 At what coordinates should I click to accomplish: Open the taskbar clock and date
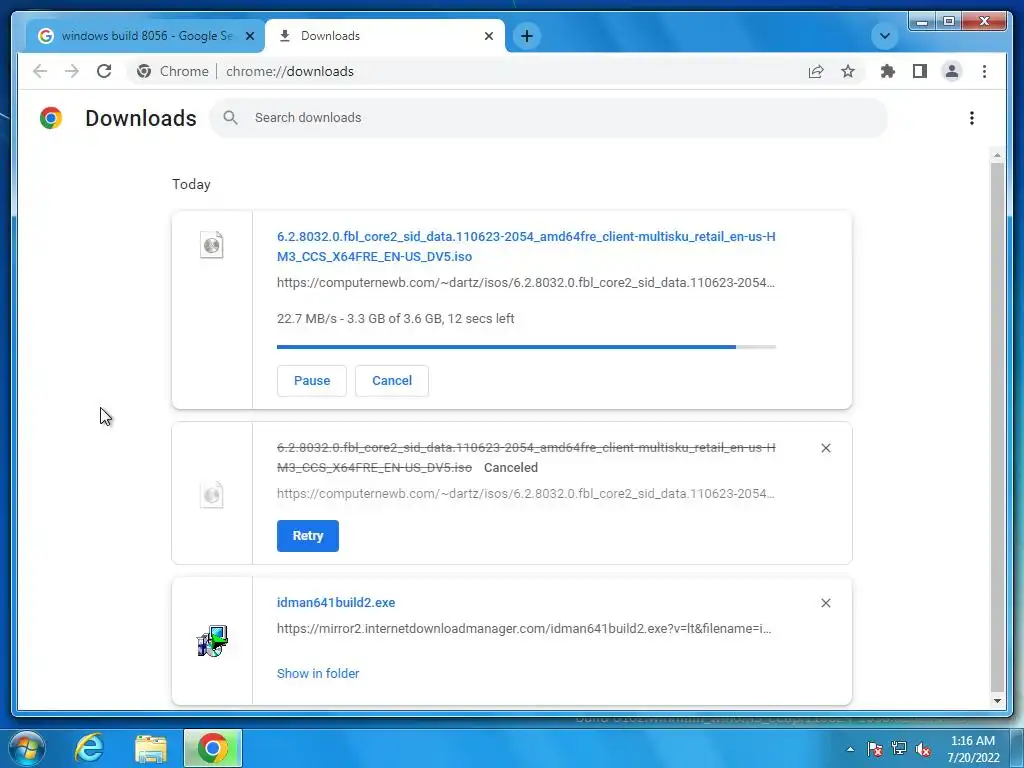point(973,749)
